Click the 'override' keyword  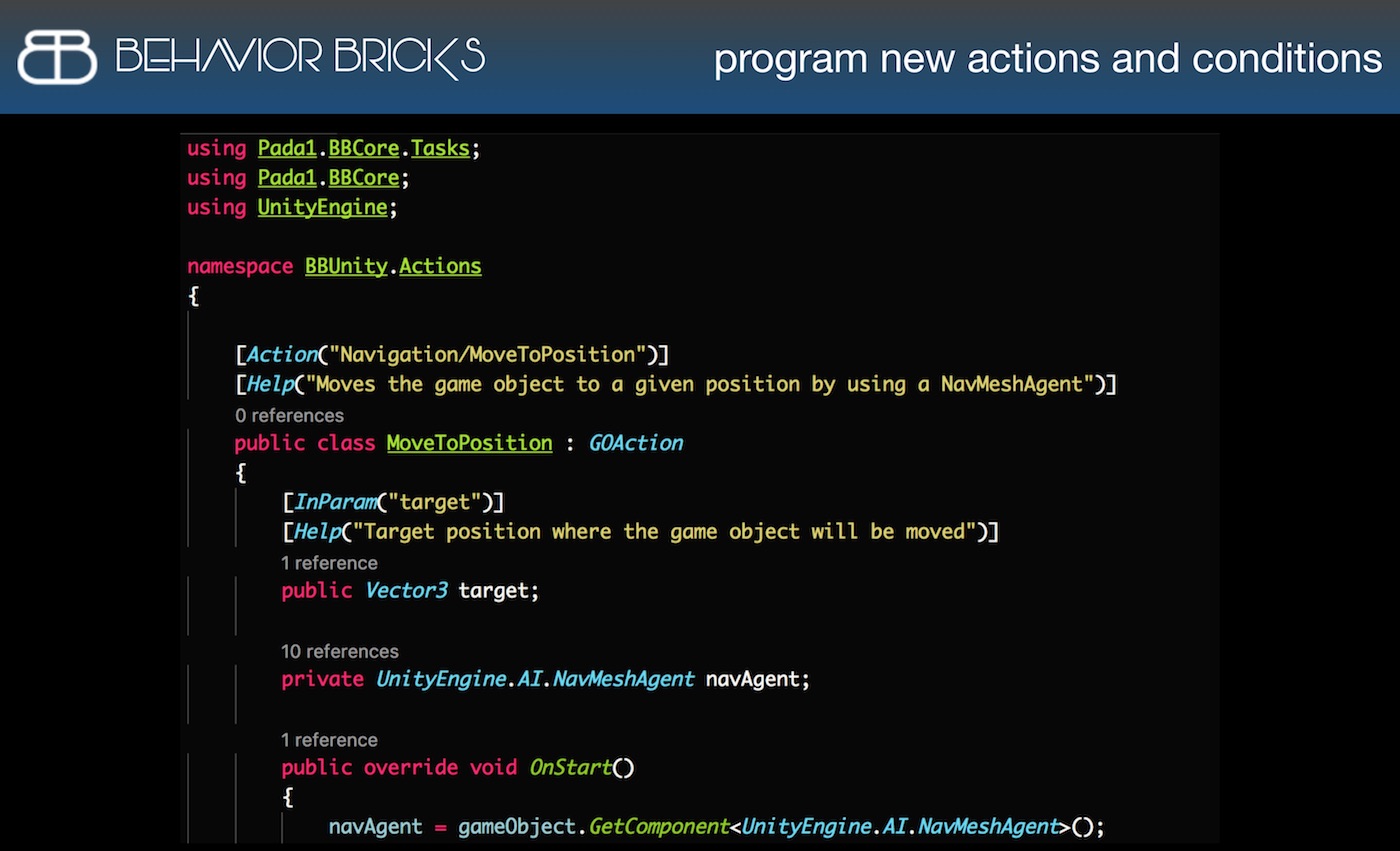(411, 768)
